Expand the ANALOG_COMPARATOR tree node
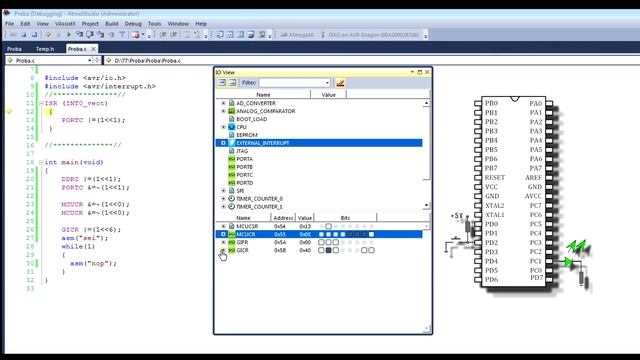 [223, 111]
